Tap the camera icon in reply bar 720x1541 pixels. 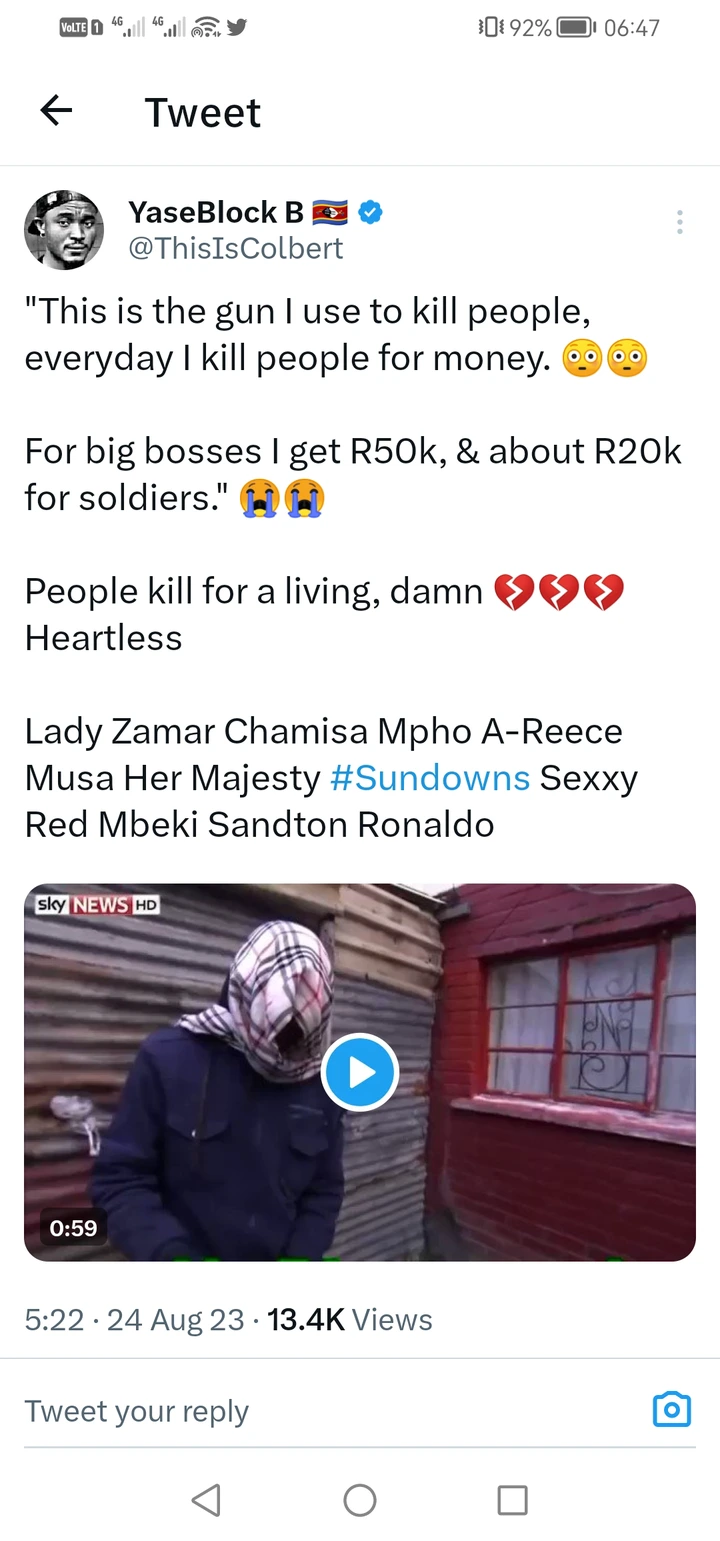click(671, 1409)
